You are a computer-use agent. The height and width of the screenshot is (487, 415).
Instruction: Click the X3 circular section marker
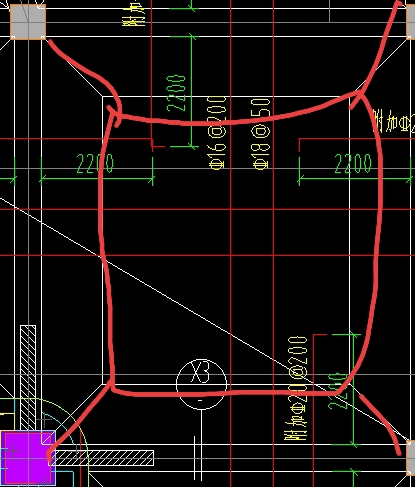pyautogui.click(x=201, y=384)
